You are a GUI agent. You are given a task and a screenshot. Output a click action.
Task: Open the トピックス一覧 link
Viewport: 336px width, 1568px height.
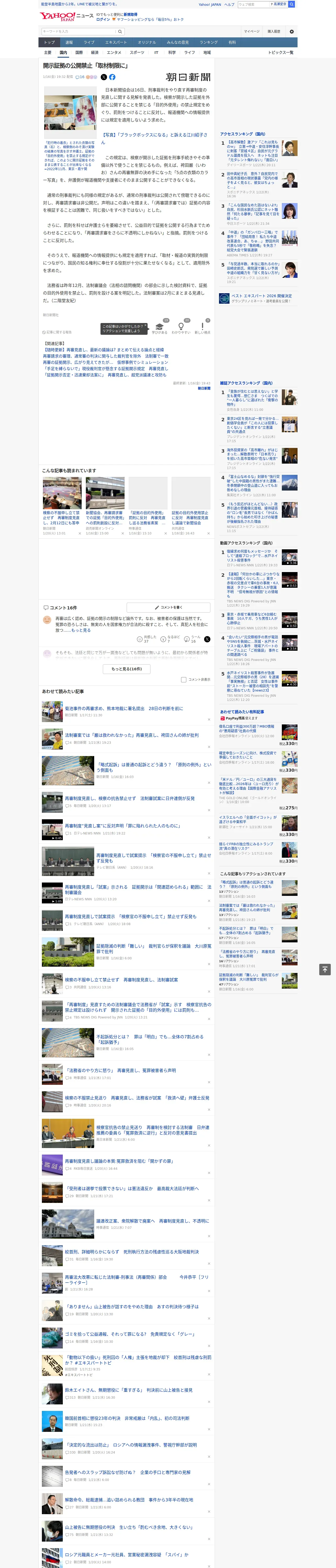click(281, 52)
